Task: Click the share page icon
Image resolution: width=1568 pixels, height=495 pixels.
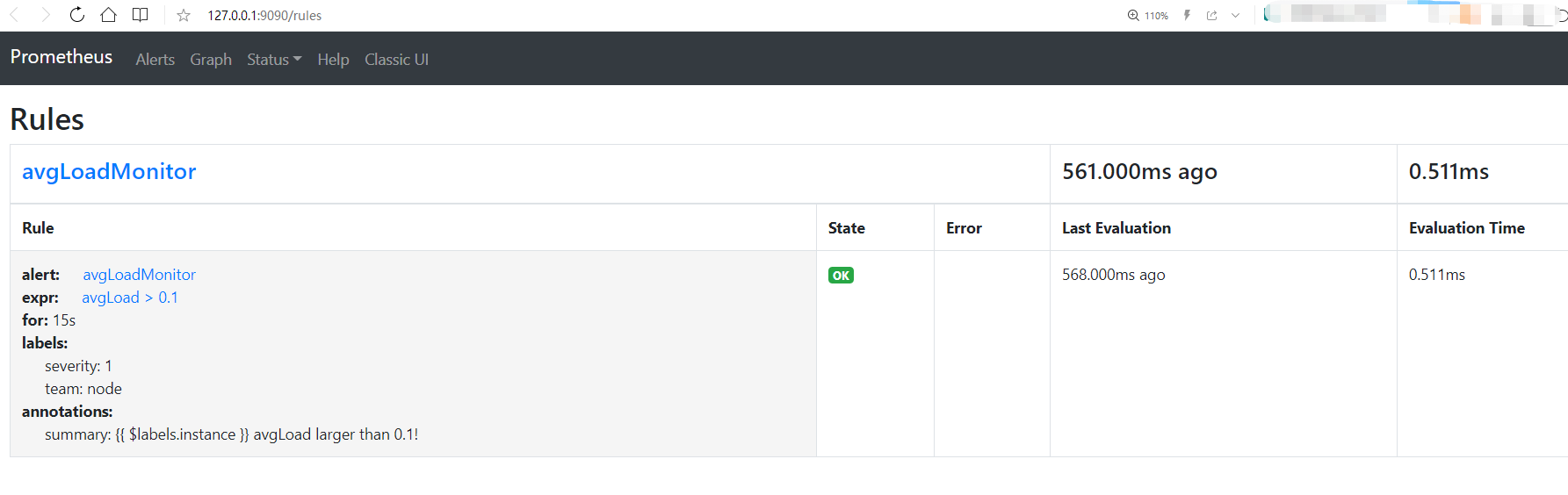Action: coord(1212,16)
